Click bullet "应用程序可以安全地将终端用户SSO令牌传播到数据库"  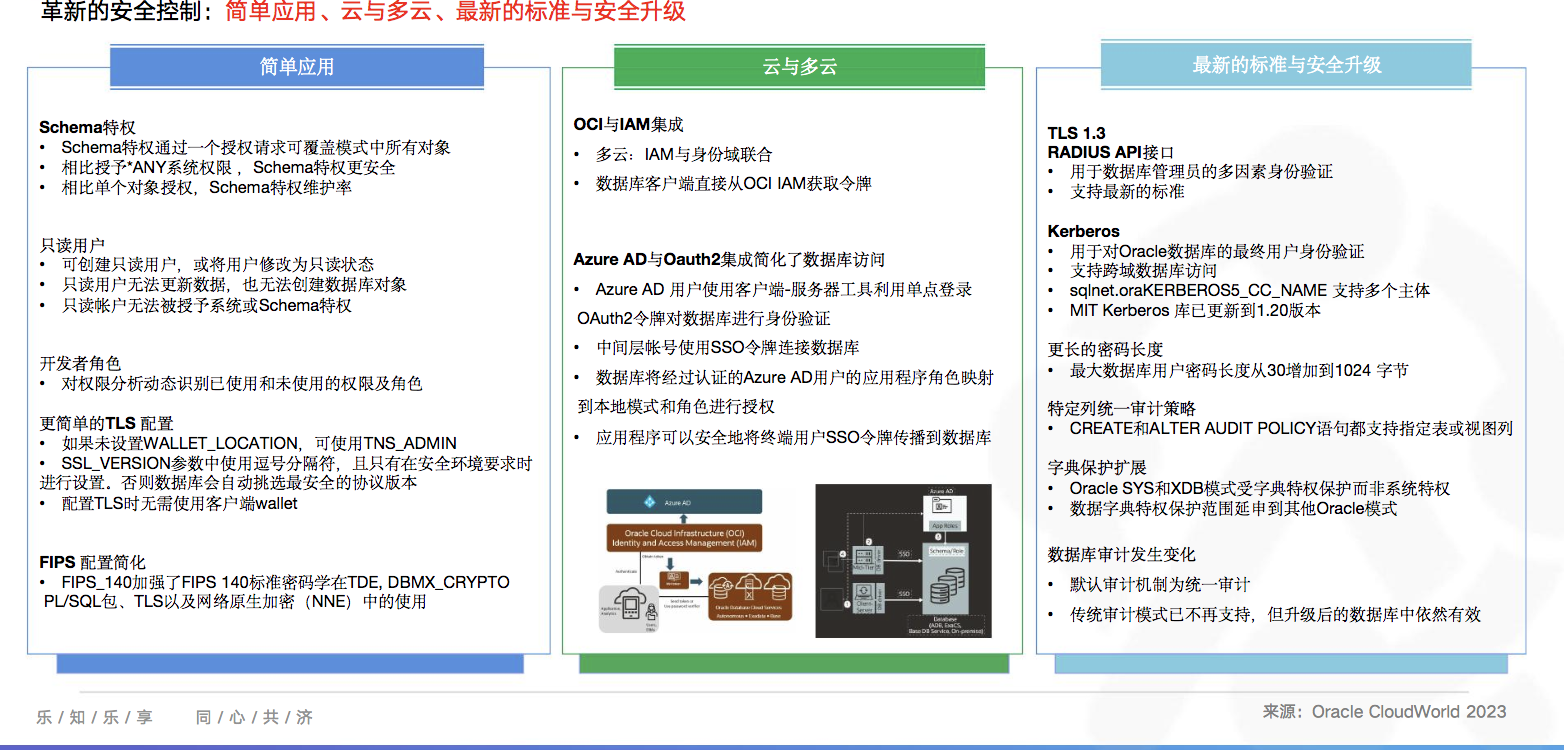pyautogui.click(x=794, y=437)
